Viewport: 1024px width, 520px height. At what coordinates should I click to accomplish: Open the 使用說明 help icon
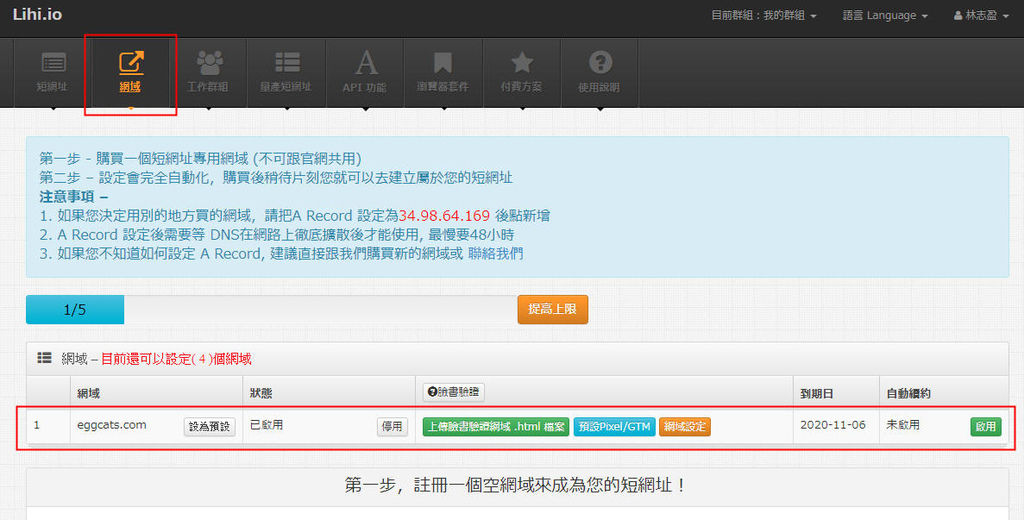pos(600,63)
